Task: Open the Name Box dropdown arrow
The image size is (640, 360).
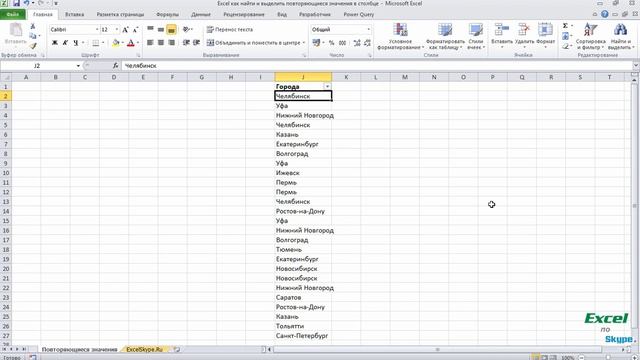Action: point(78,66)
